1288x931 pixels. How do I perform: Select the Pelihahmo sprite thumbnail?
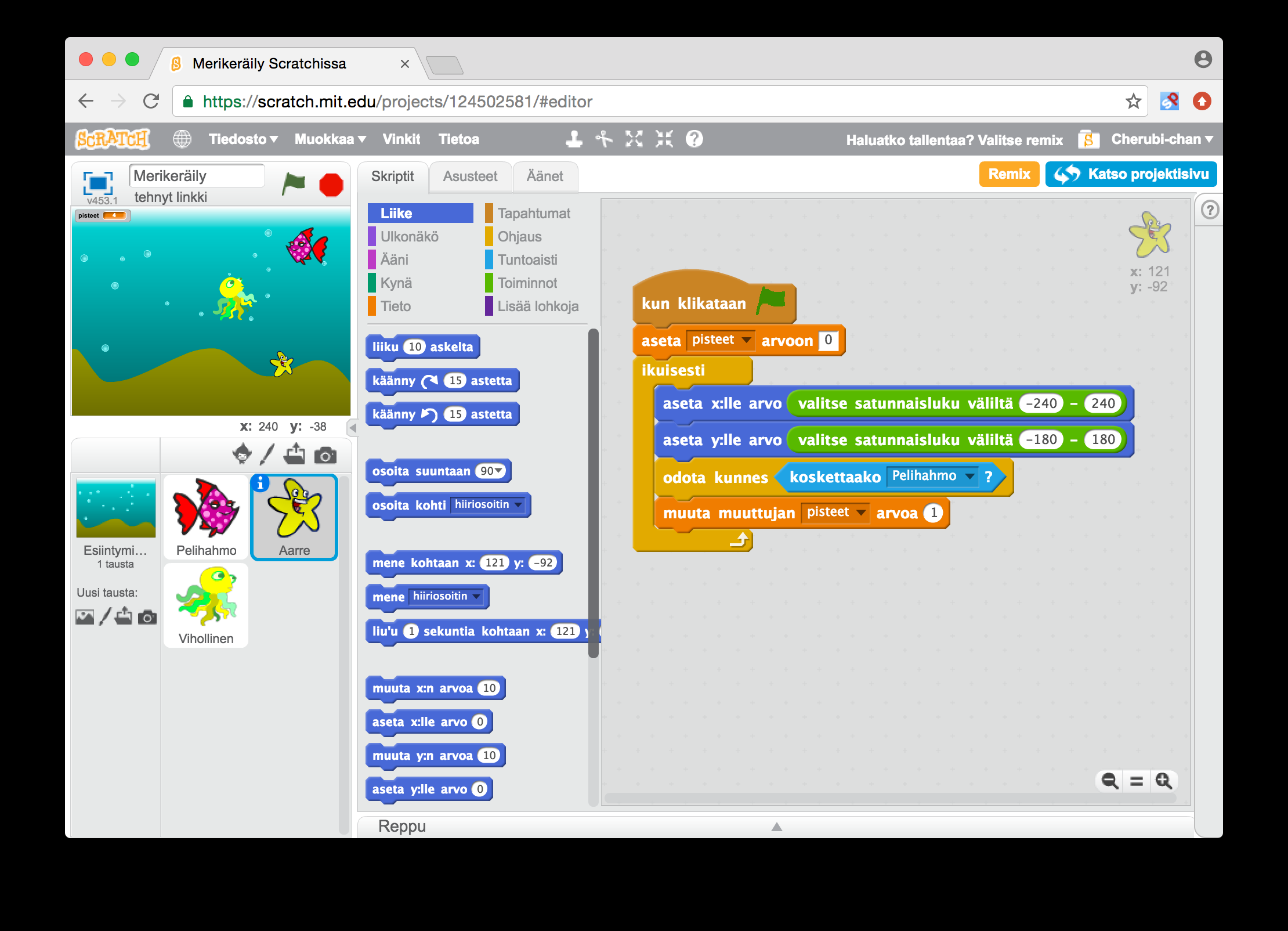(x=206, y=517)
